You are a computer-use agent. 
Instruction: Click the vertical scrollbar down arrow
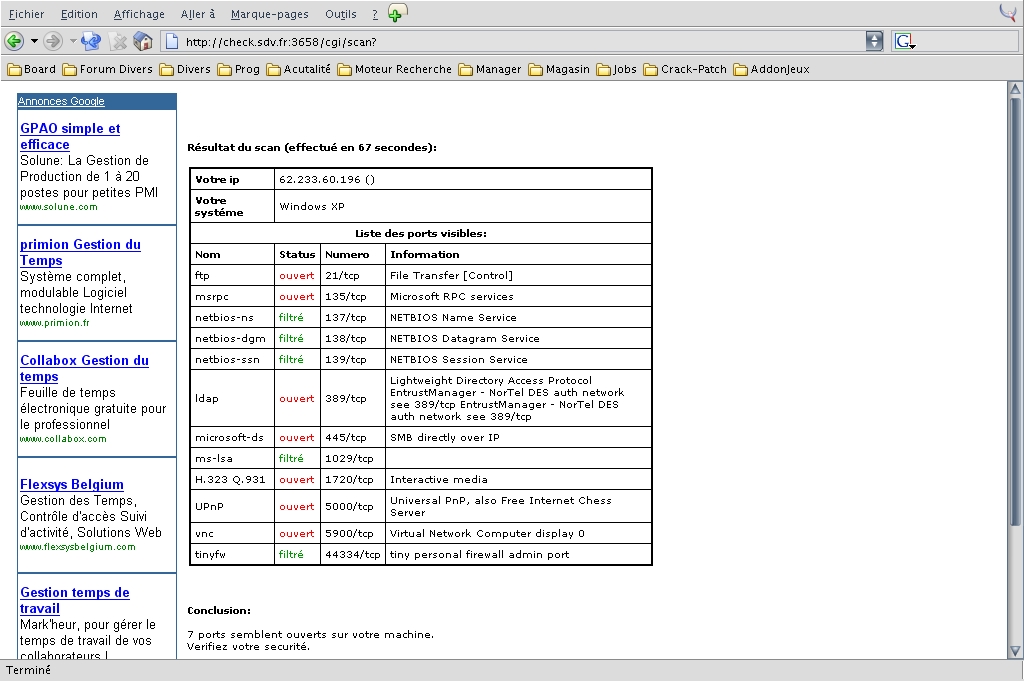tap(1015, 651)
